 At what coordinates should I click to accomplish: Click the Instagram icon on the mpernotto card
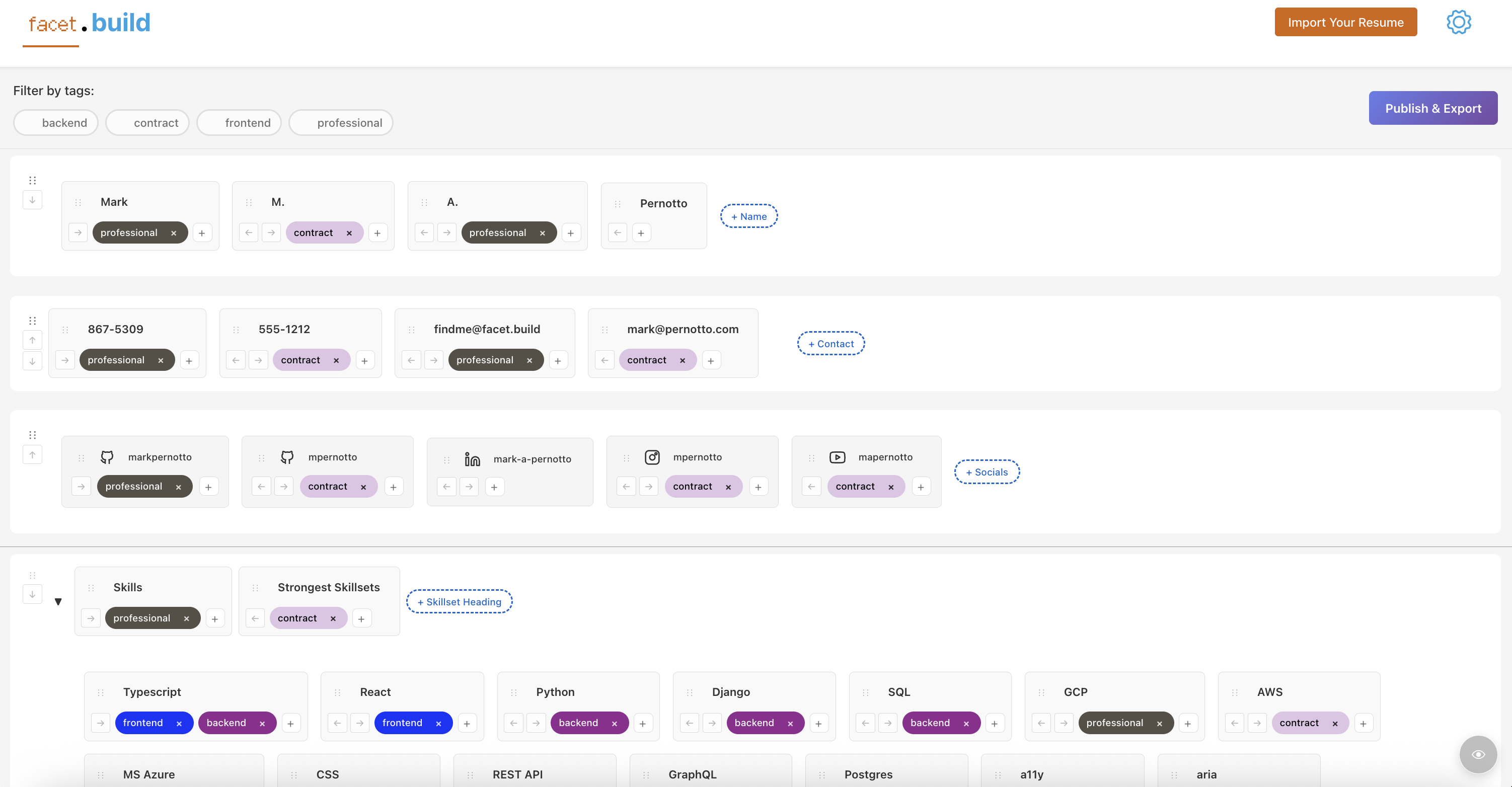[x=653, y=456]
